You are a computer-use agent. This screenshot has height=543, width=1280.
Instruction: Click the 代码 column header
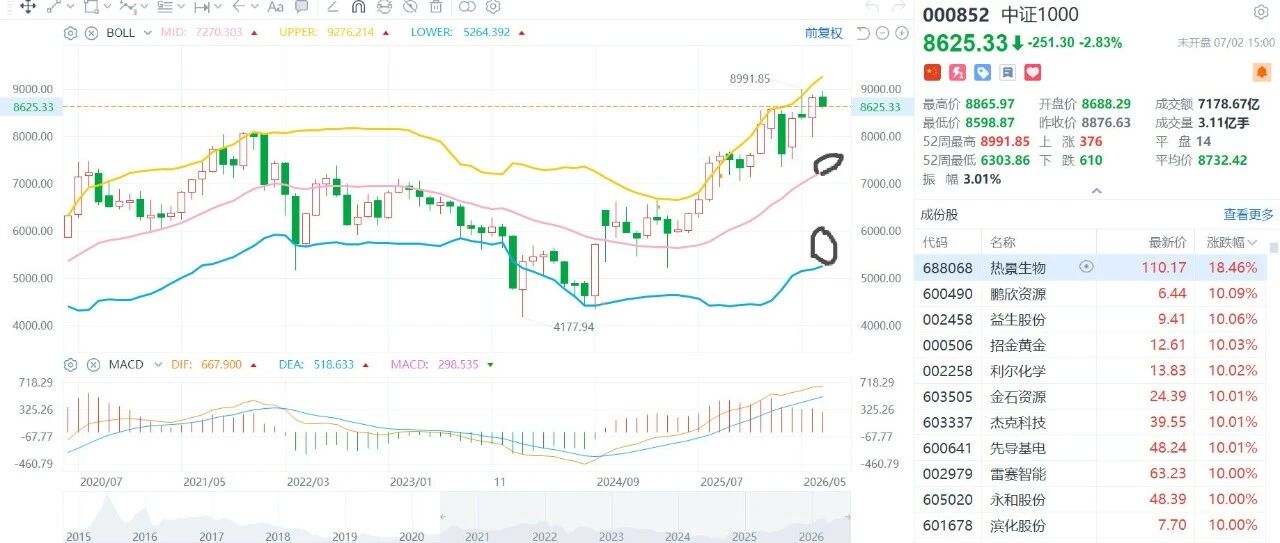pyautogui.click(x=934, y=243)
